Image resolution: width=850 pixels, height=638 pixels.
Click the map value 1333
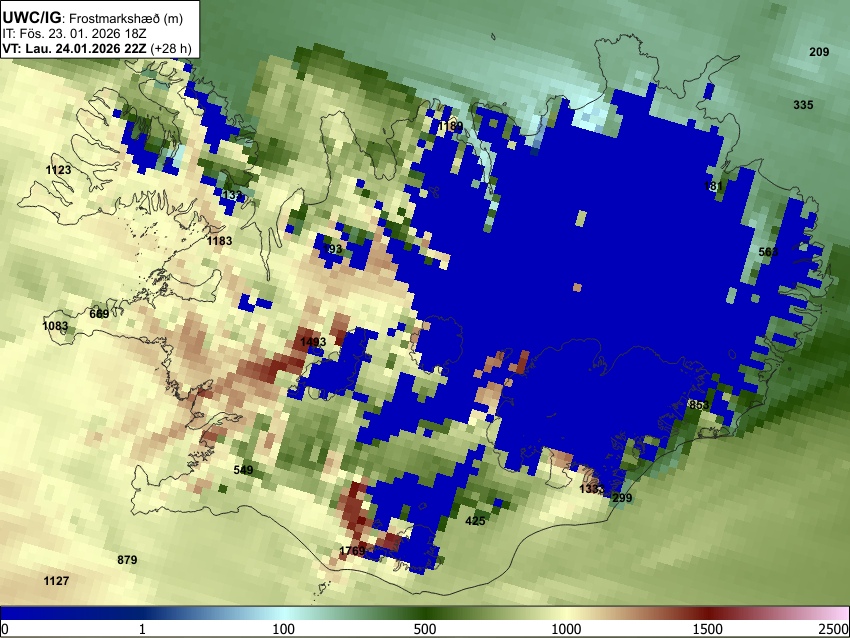pos(591,489)
